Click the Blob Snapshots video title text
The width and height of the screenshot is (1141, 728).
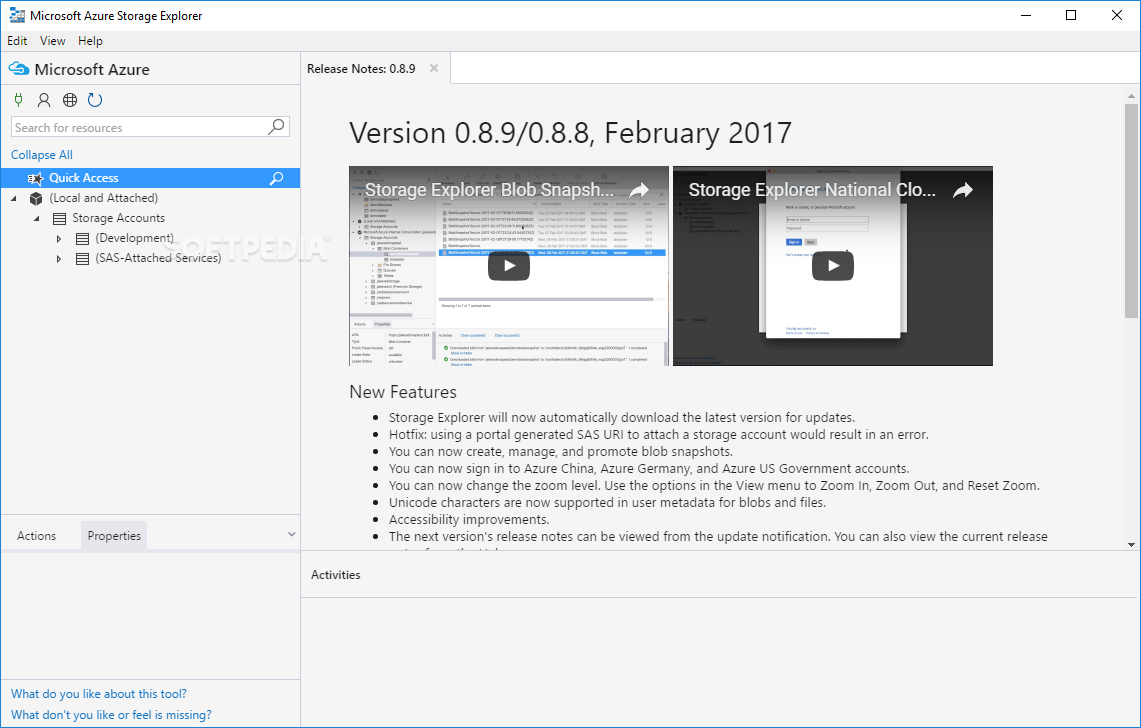[x=489, y=190]
